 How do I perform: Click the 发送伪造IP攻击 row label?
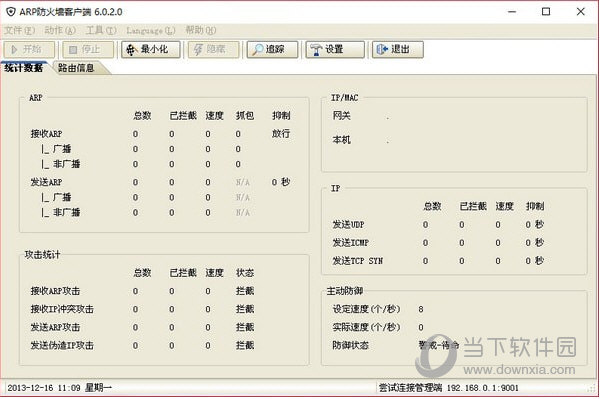point(62,345)
